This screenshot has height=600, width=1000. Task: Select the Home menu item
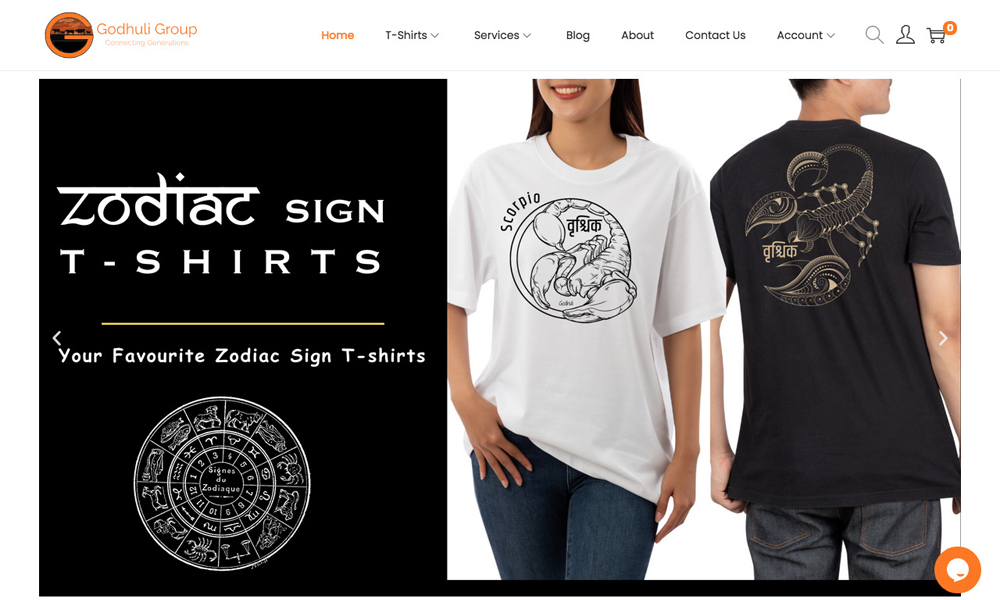coord(337,35)
